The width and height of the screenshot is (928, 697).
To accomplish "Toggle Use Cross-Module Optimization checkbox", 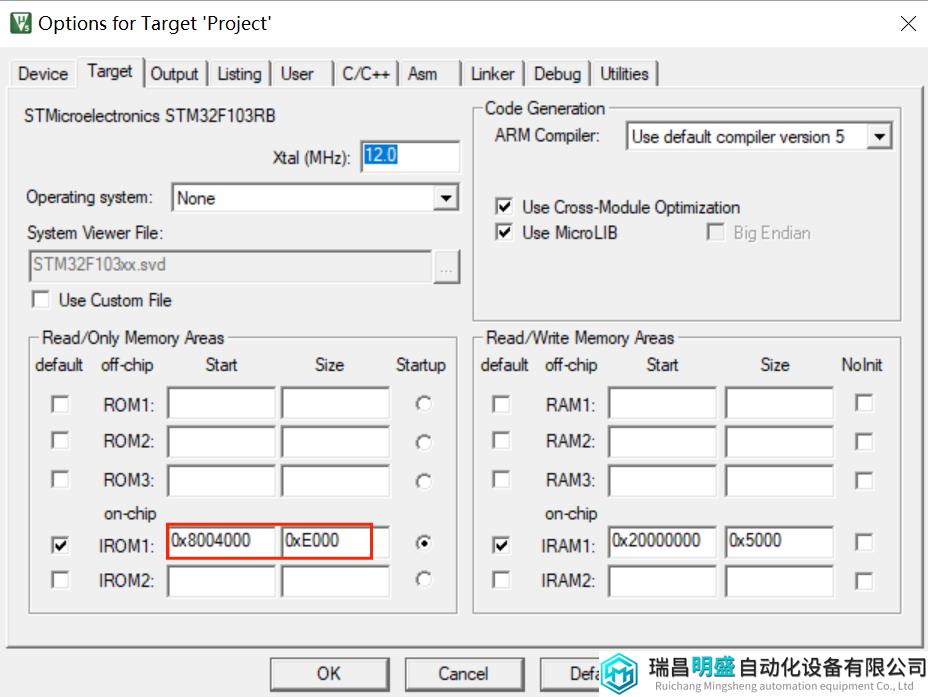I will (x=504, y=206).
